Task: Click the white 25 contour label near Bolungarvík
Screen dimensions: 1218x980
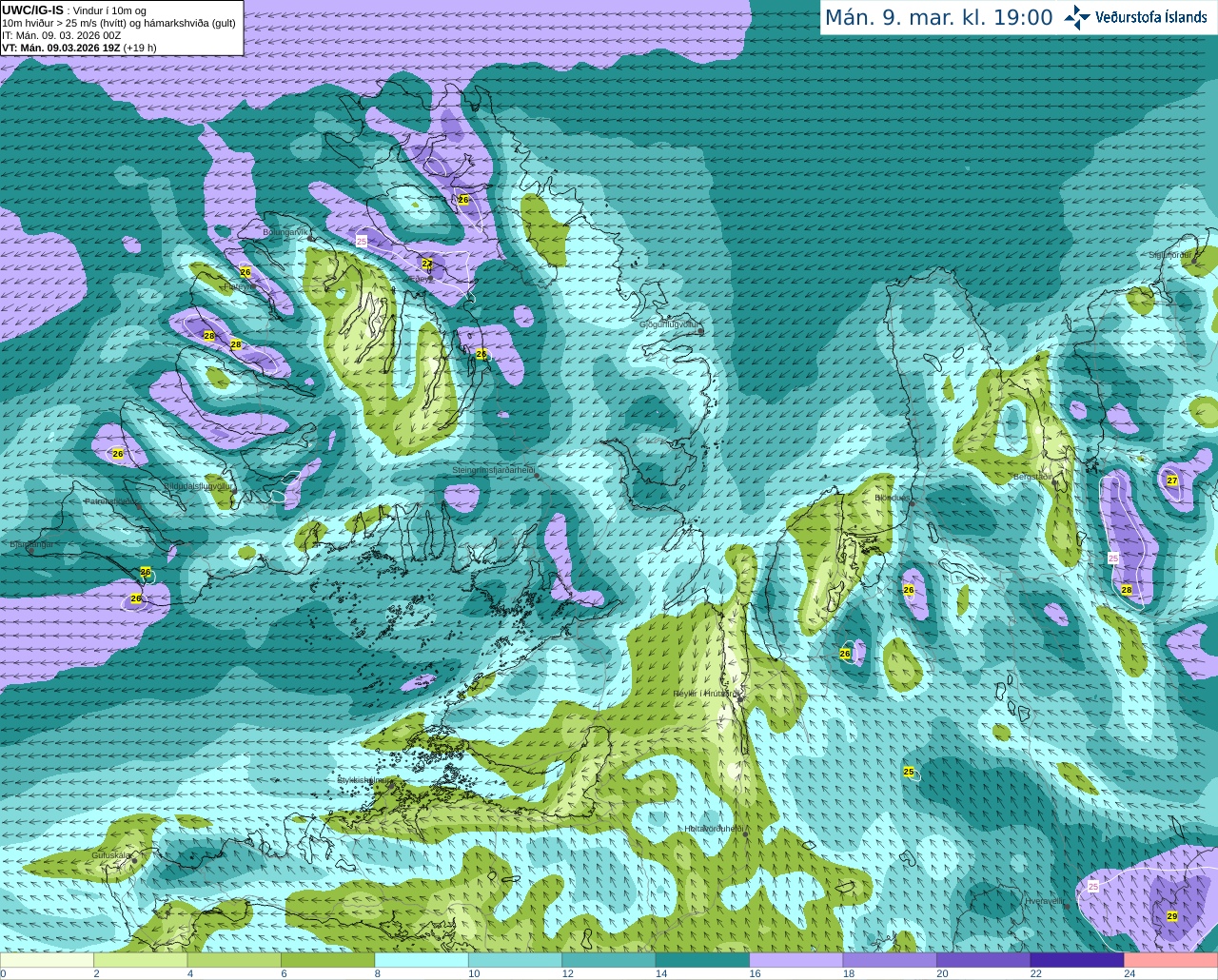Action: 362,242
